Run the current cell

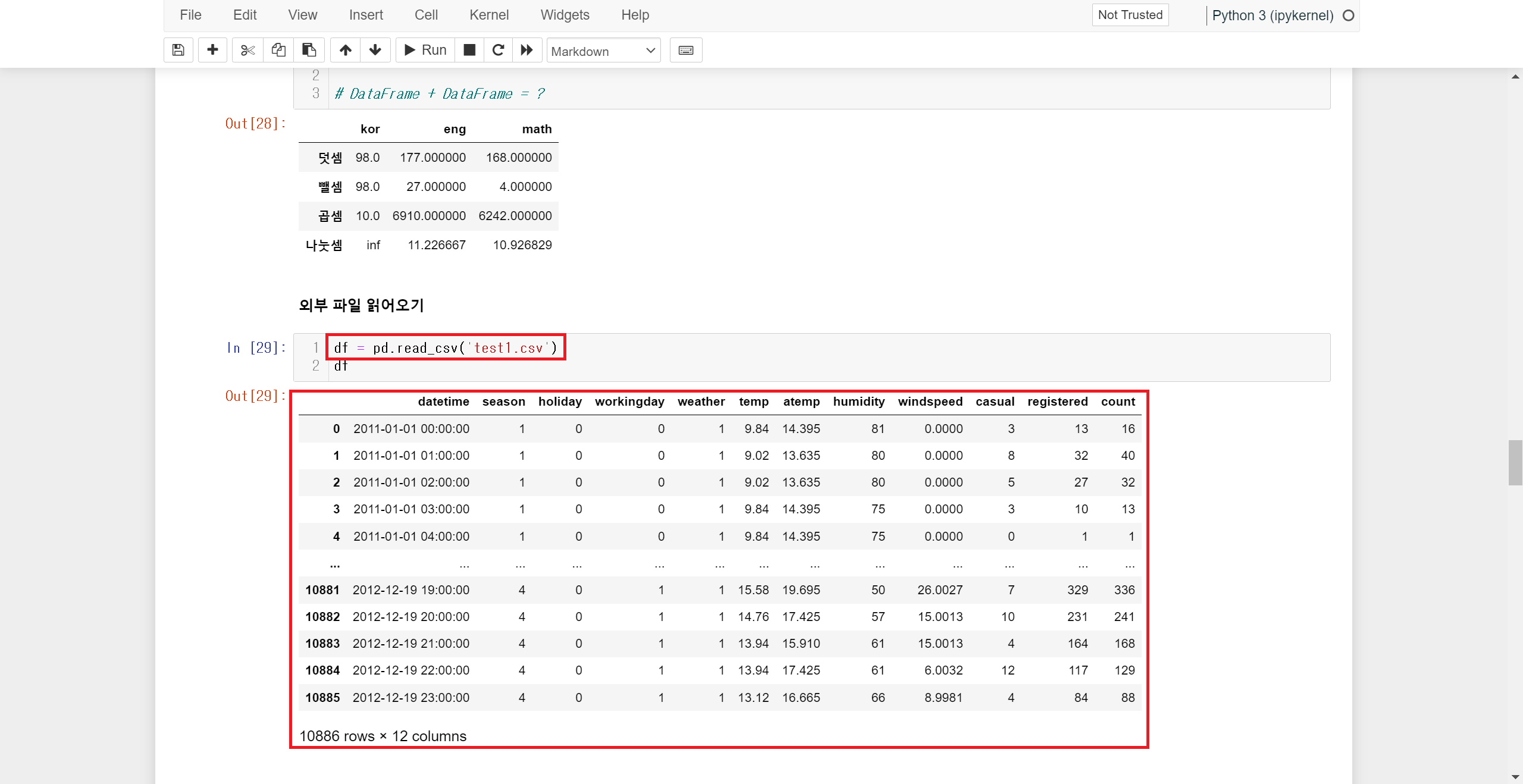pyautogui.click(x=425, y=50)
